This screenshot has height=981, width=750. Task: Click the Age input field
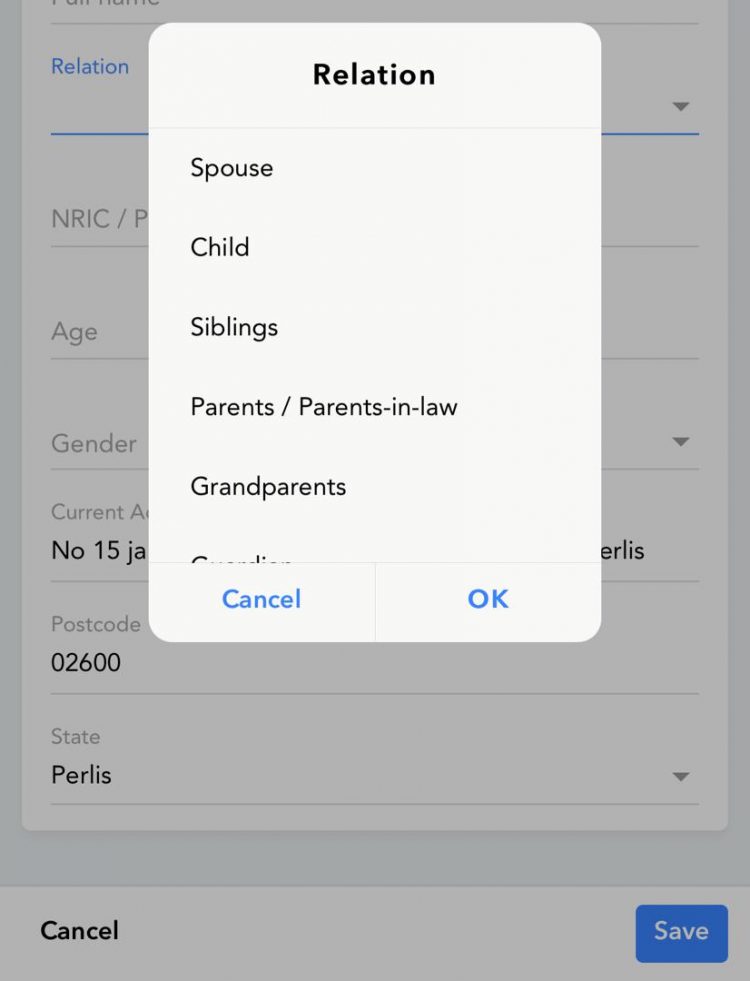75,332
